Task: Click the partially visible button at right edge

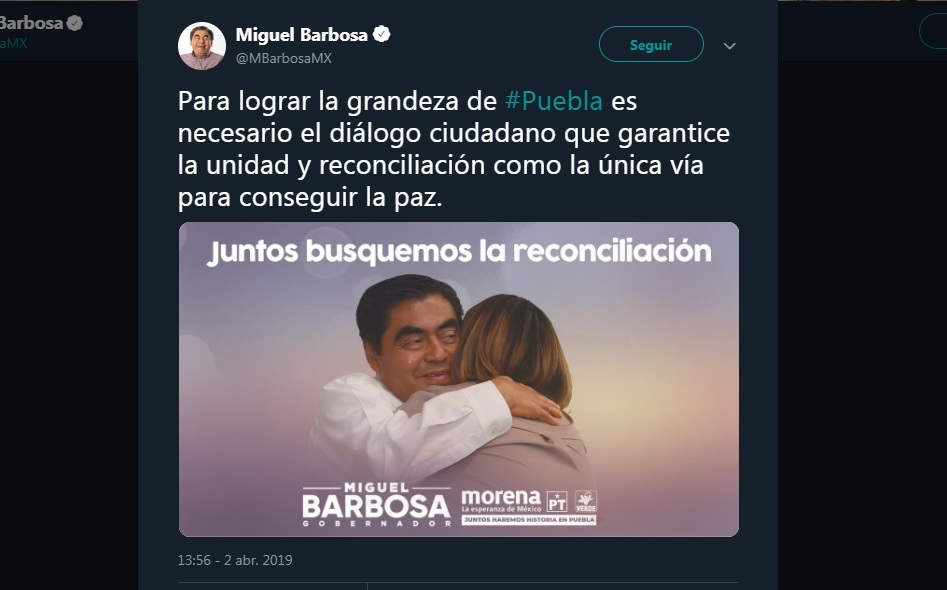Action: pyautogui.click(x=933, y=31)
